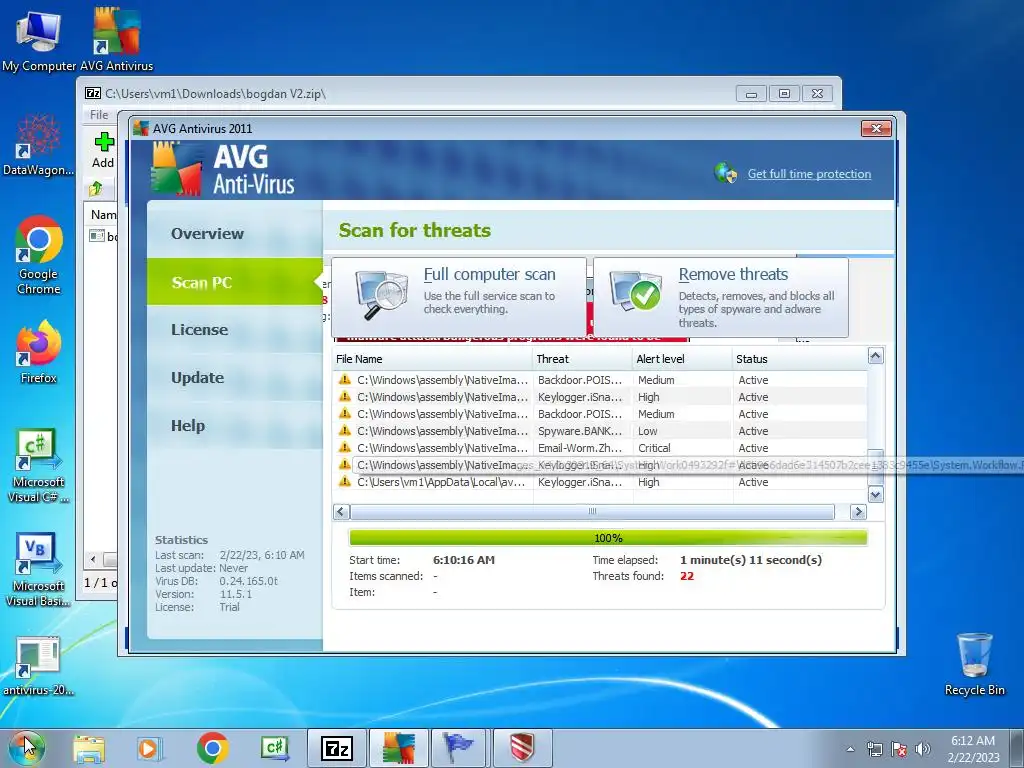Open the Recycle Bin
Viewport: 1024px width, 768px height.
[974, 664]
